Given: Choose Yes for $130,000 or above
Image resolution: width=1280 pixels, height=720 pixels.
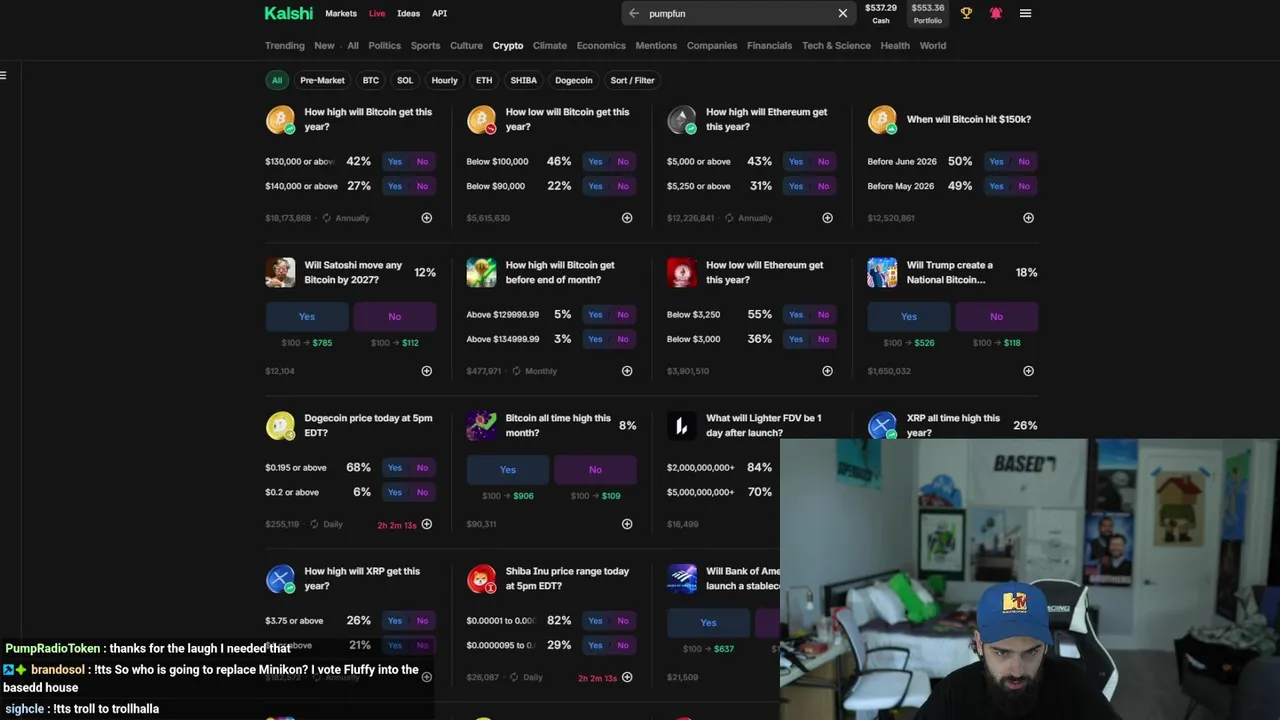Looking at the screenshot, I should tap(395, 161).
